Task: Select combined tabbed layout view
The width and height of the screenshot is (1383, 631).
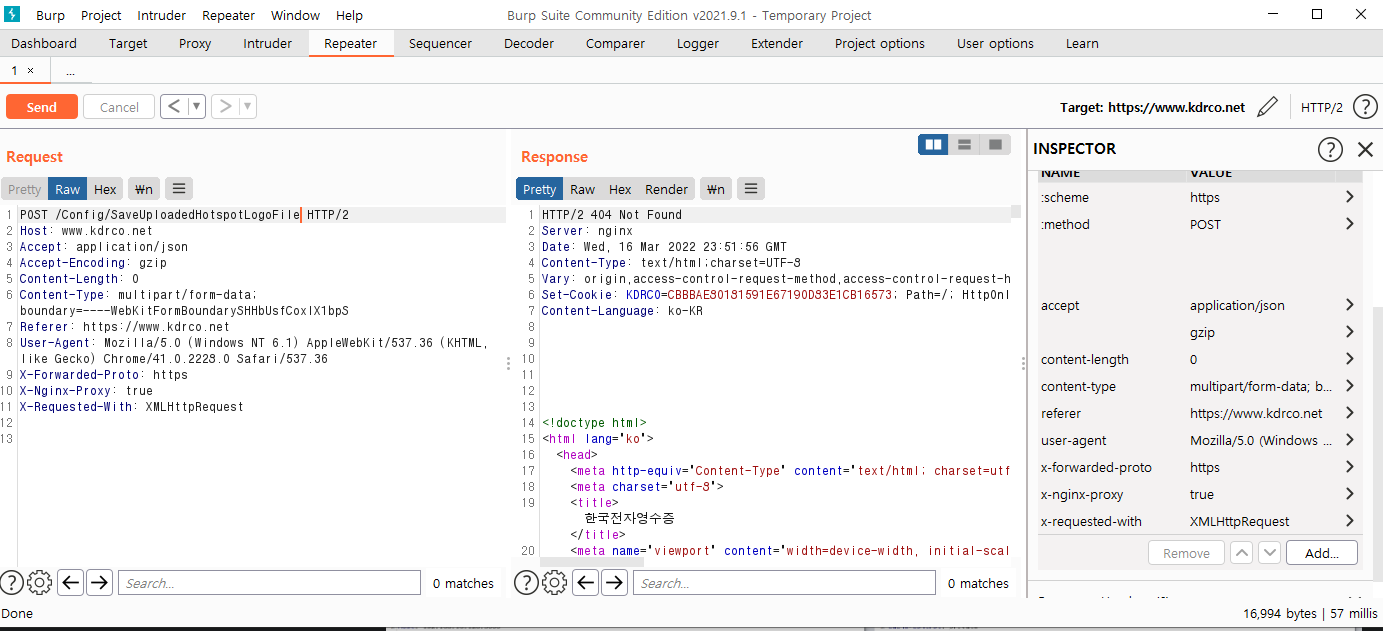Action: point(995,145)
